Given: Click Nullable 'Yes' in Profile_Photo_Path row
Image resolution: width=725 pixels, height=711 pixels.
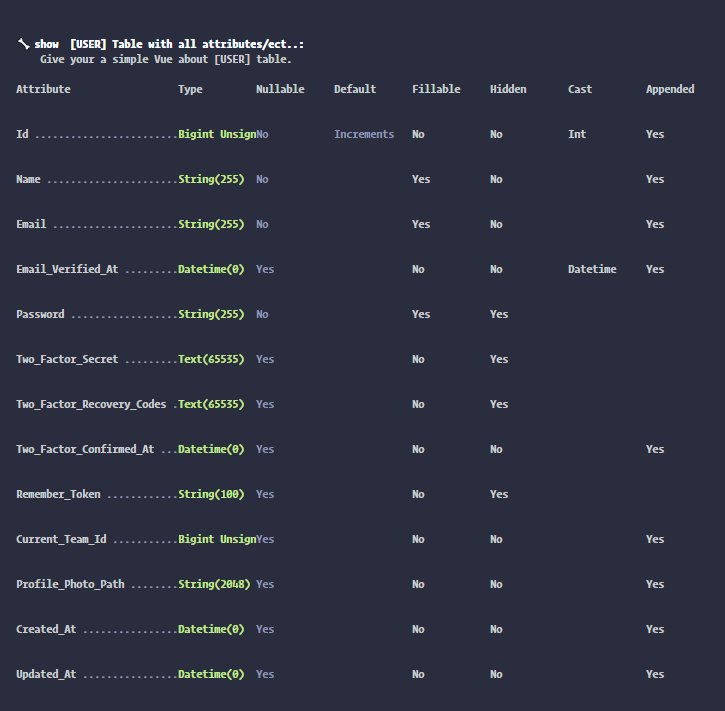Looking at the screenshot, I should [x=265, y=584].
